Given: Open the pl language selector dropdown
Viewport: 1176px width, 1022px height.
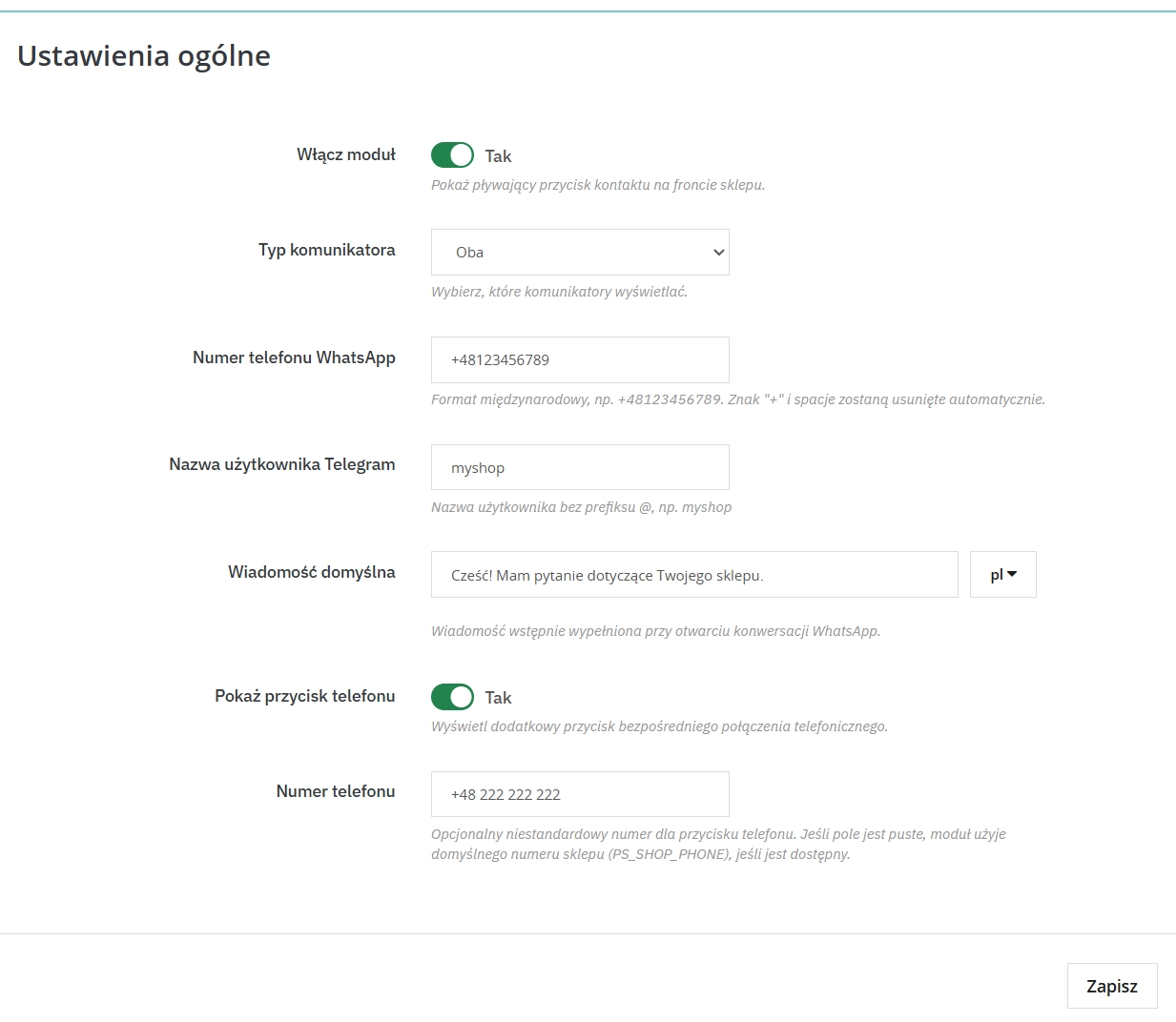Looking at the screenshot, I should (x=1002, y=575).
